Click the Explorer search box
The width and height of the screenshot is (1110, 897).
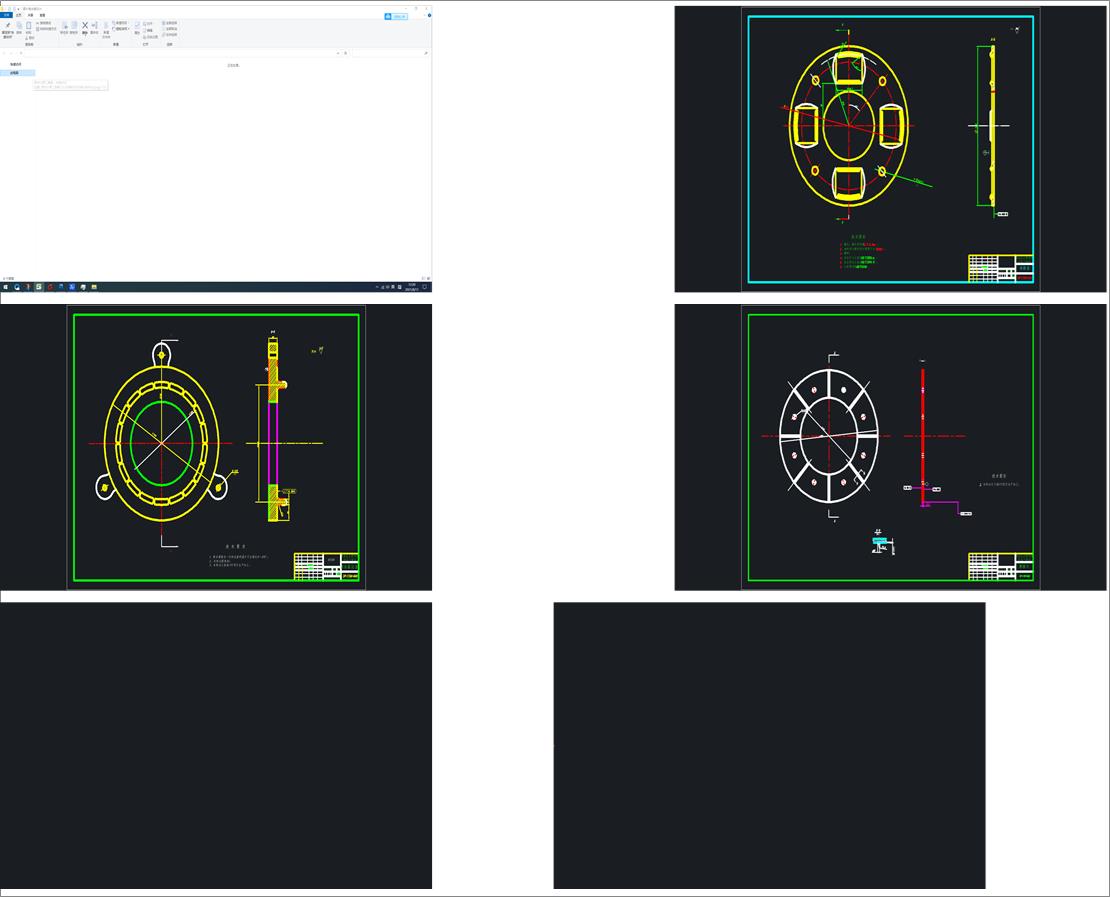click(x=390, y=53)
